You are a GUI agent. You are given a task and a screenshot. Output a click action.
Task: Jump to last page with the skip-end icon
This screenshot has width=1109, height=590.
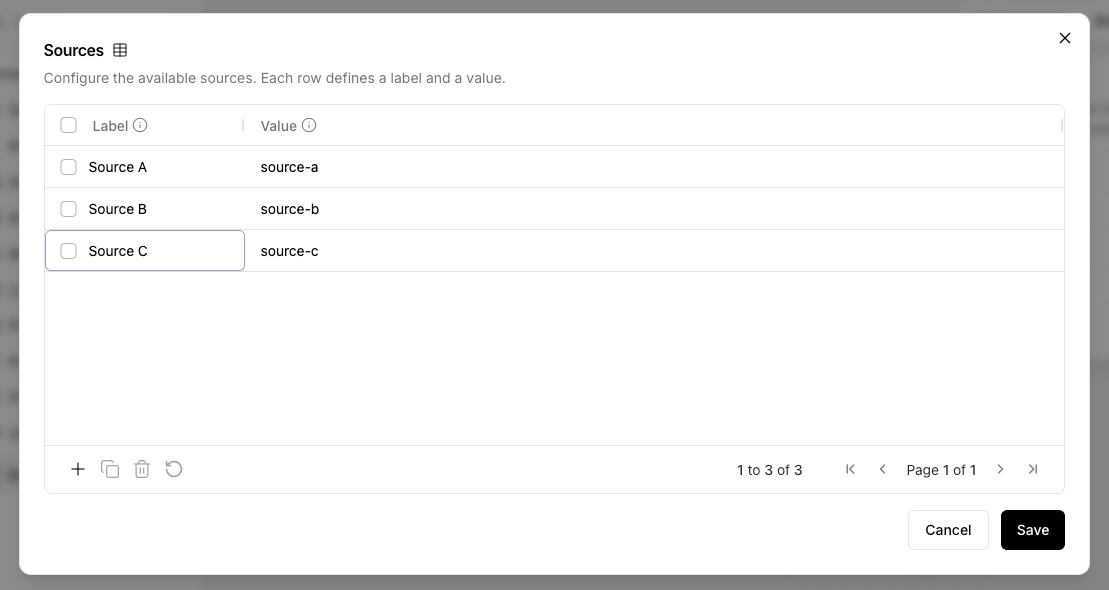(1033, 469)
